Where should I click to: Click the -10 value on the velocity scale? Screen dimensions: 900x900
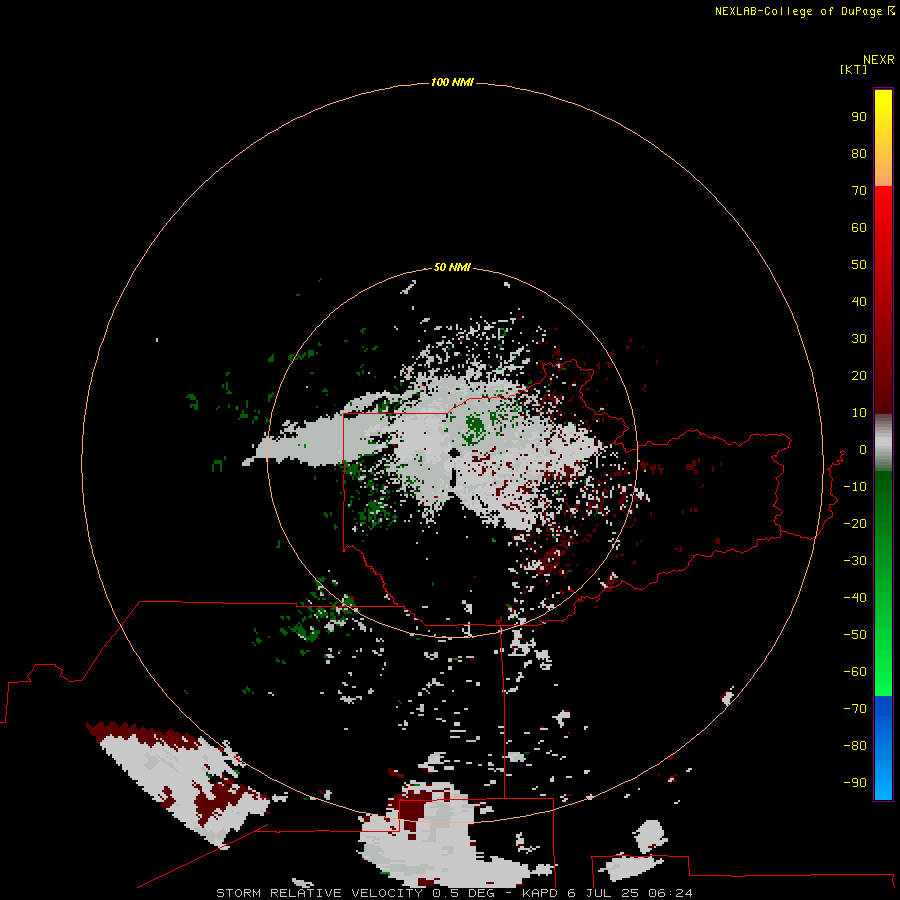(x=855, y=487)
